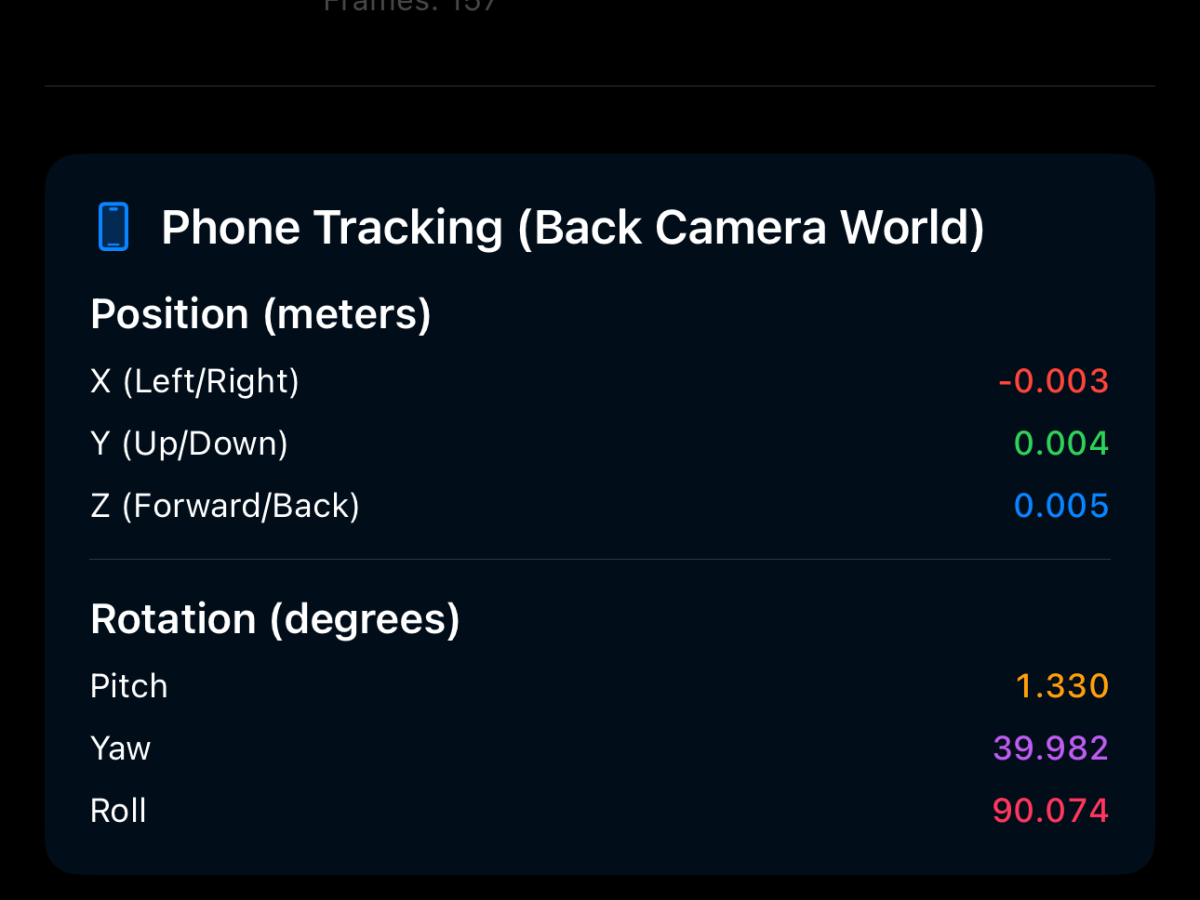The image size is (1200, 900).
Task: Tap the Z (Forward/Back) label
Action: click(x=225, y=506)
